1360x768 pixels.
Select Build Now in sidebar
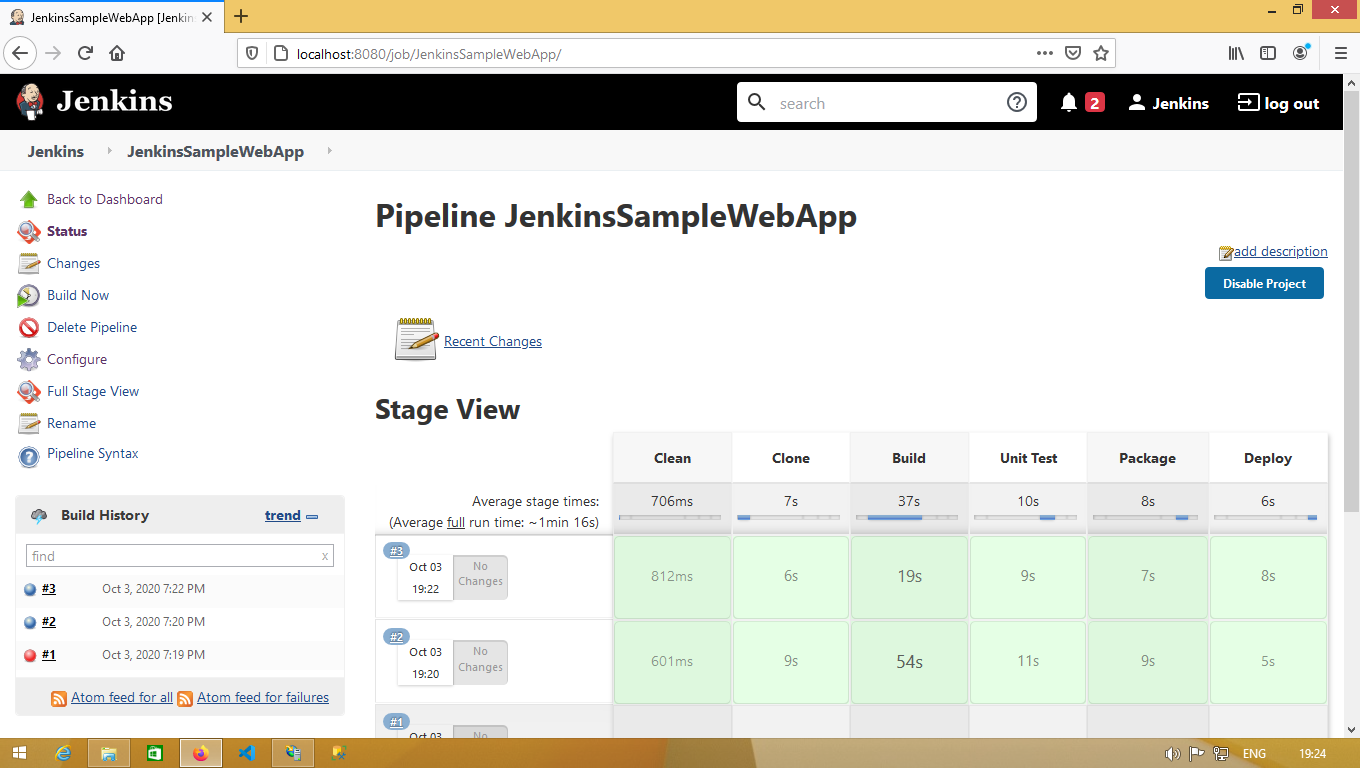click(x=78, y=295)
